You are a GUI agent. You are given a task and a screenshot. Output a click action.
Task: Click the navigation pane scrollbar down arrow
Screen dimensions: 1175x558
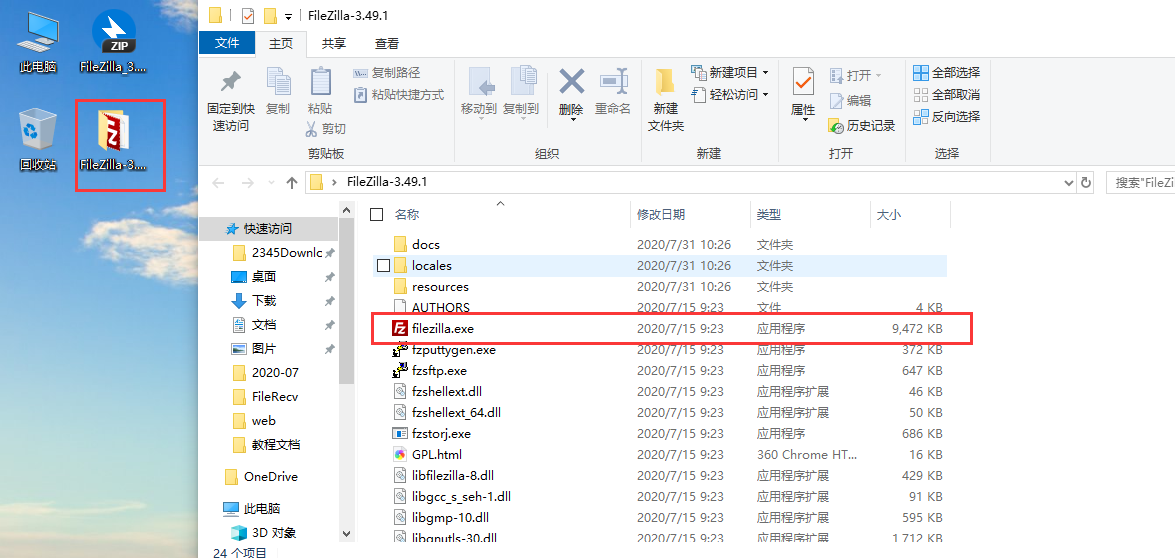coord(345,533)
